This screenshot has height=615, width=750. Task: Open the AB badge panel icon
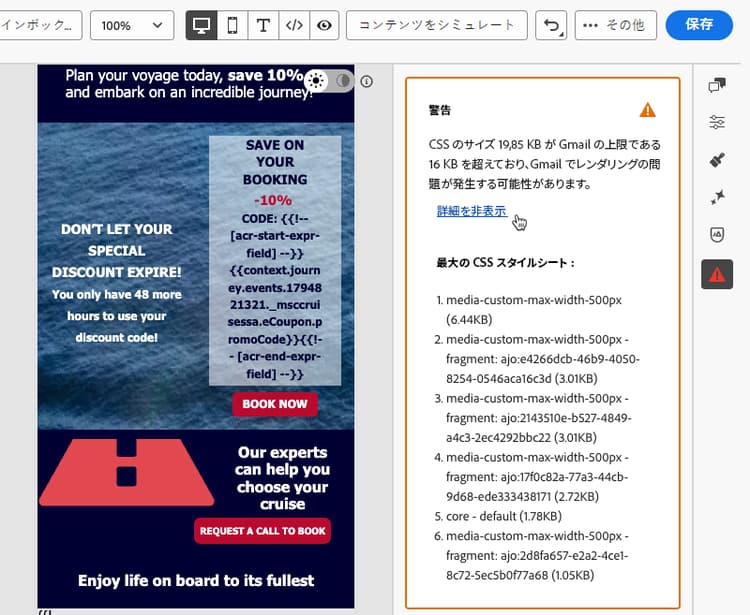(717, 234)
